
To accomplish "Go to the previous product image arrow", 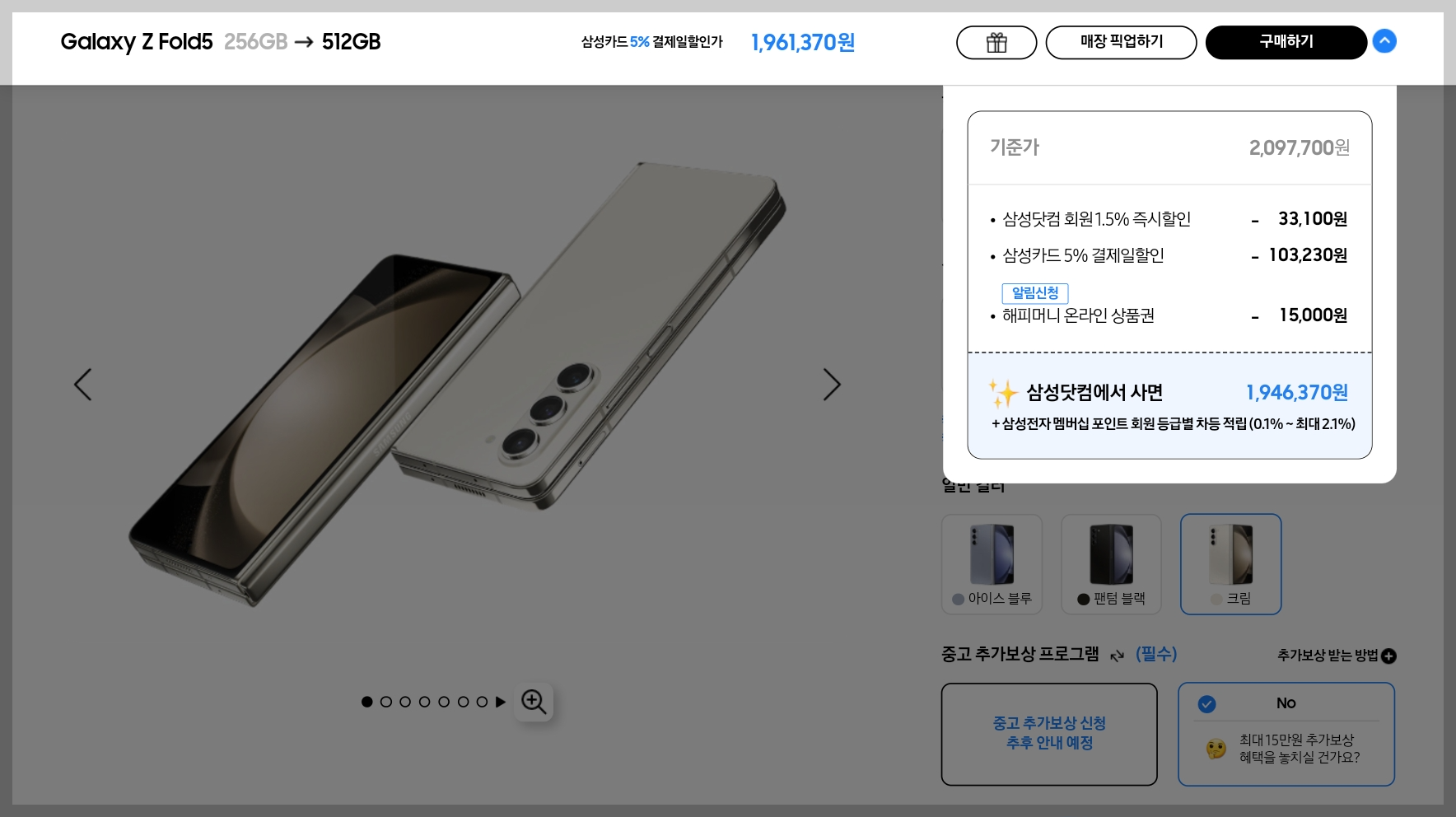I will 82,385.
